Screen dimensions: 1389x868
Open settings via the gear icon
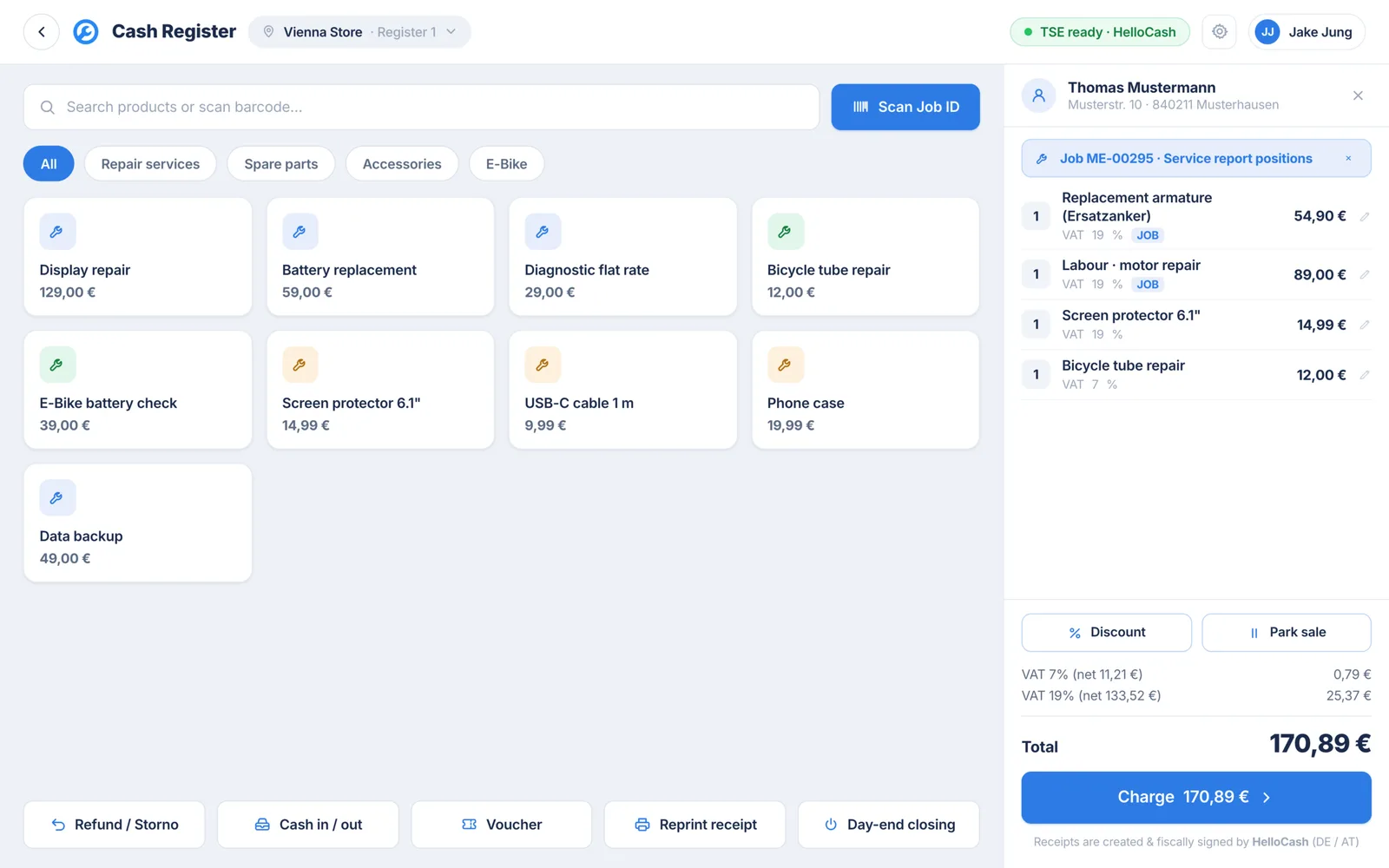point(1220,32)
